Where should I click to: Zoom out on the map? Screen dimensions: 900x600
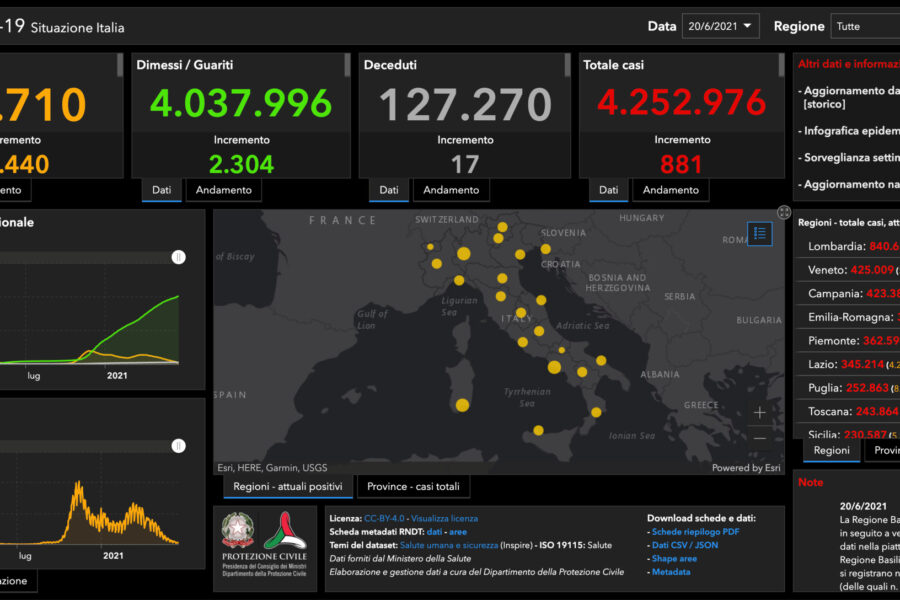pyautogui.click(x=760, y=438)
